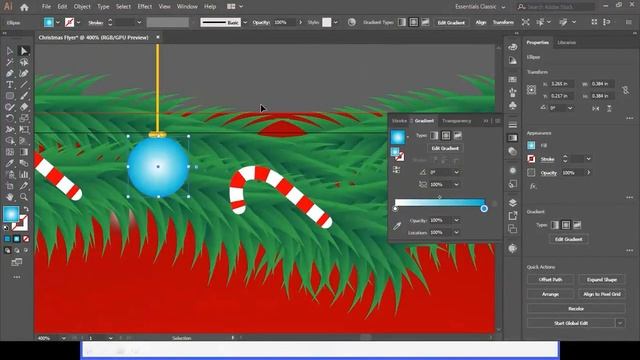Open the gradient angle dropdown
640x360 pixels.
click(x=456, y=172)
